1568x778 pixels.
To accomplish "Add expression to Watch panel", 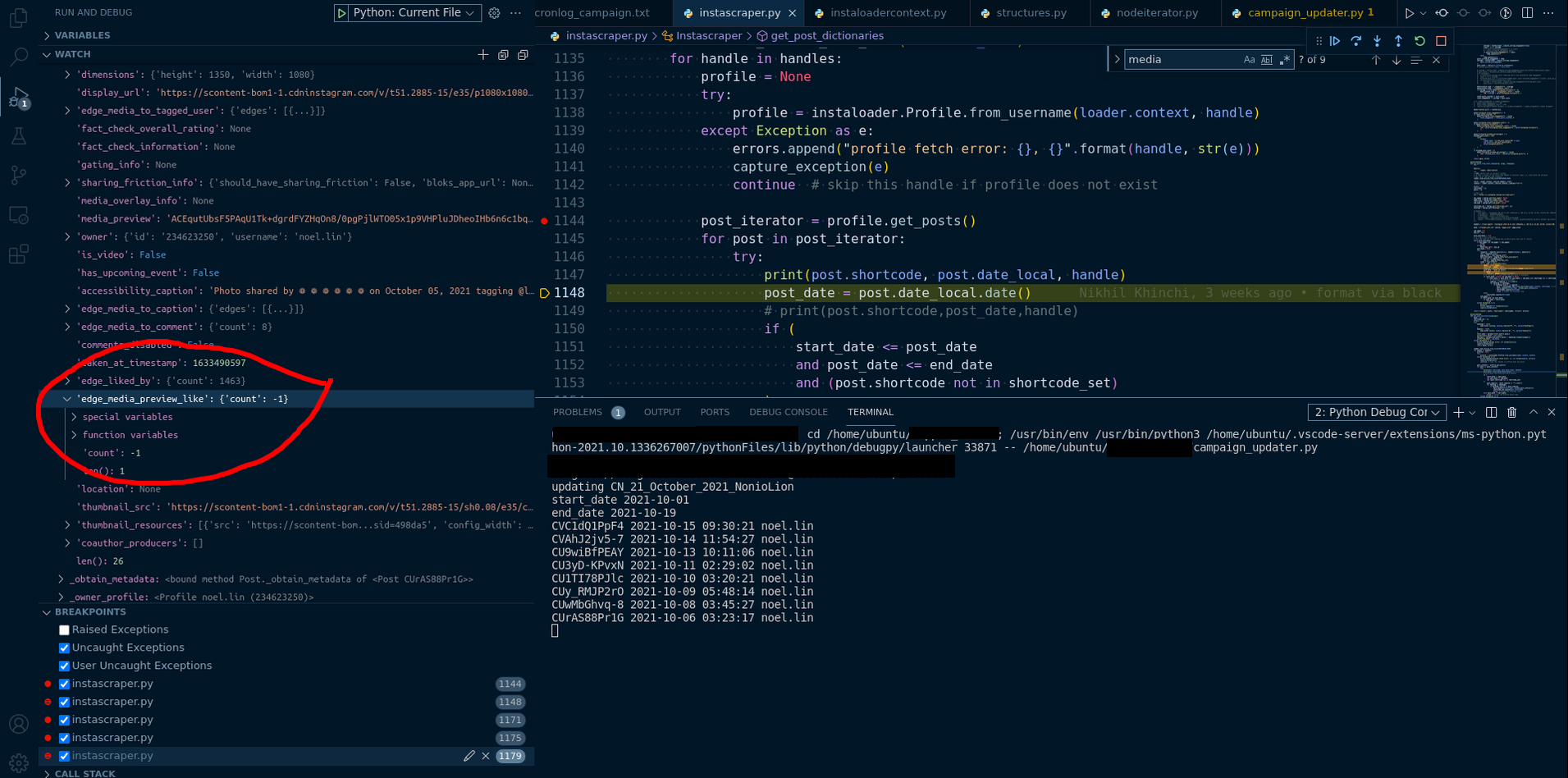I will click(483, 54).
